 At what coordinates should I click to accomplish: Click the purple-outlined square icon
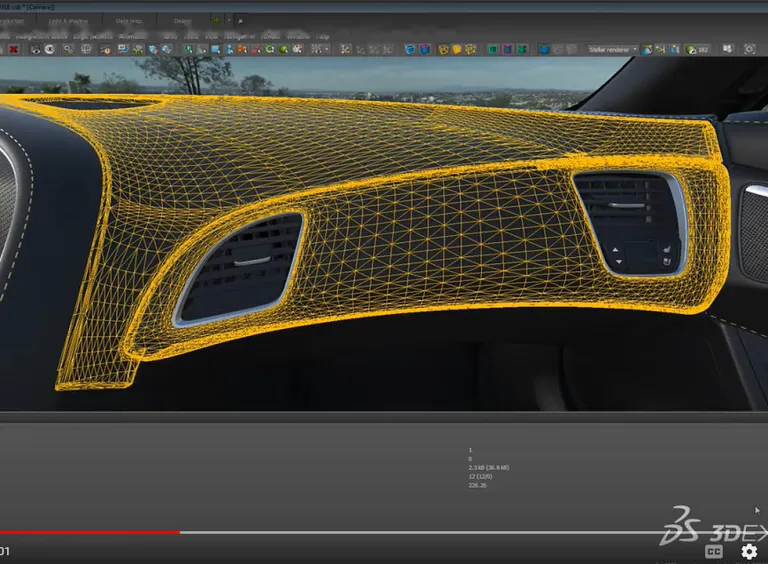[x=507, y=49]
